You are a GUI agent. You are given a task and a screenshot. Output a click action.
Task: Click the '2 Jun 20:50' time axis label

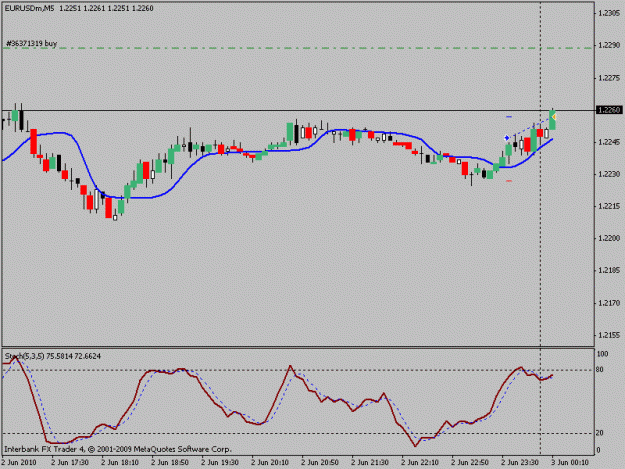pyautogui.click(x=320, y=463)
